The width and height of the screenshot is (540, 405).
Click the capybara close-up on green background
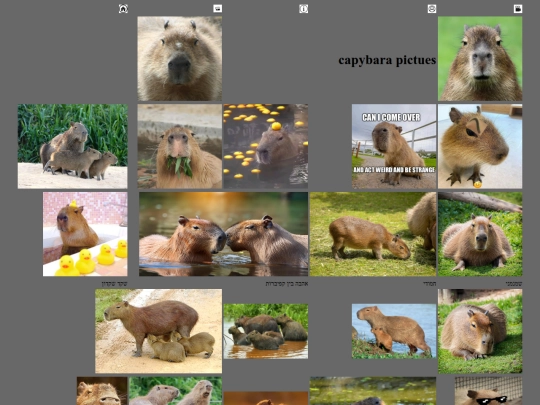coord(480,59)
